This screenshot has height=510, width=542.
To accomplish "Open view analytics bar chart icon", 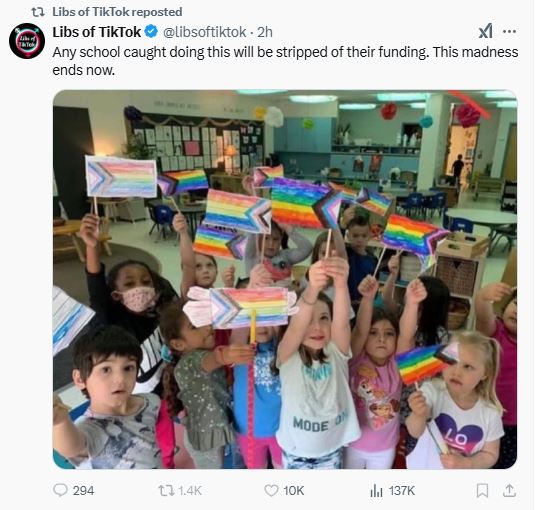I will pyautogui.click(x=376, y=490).
